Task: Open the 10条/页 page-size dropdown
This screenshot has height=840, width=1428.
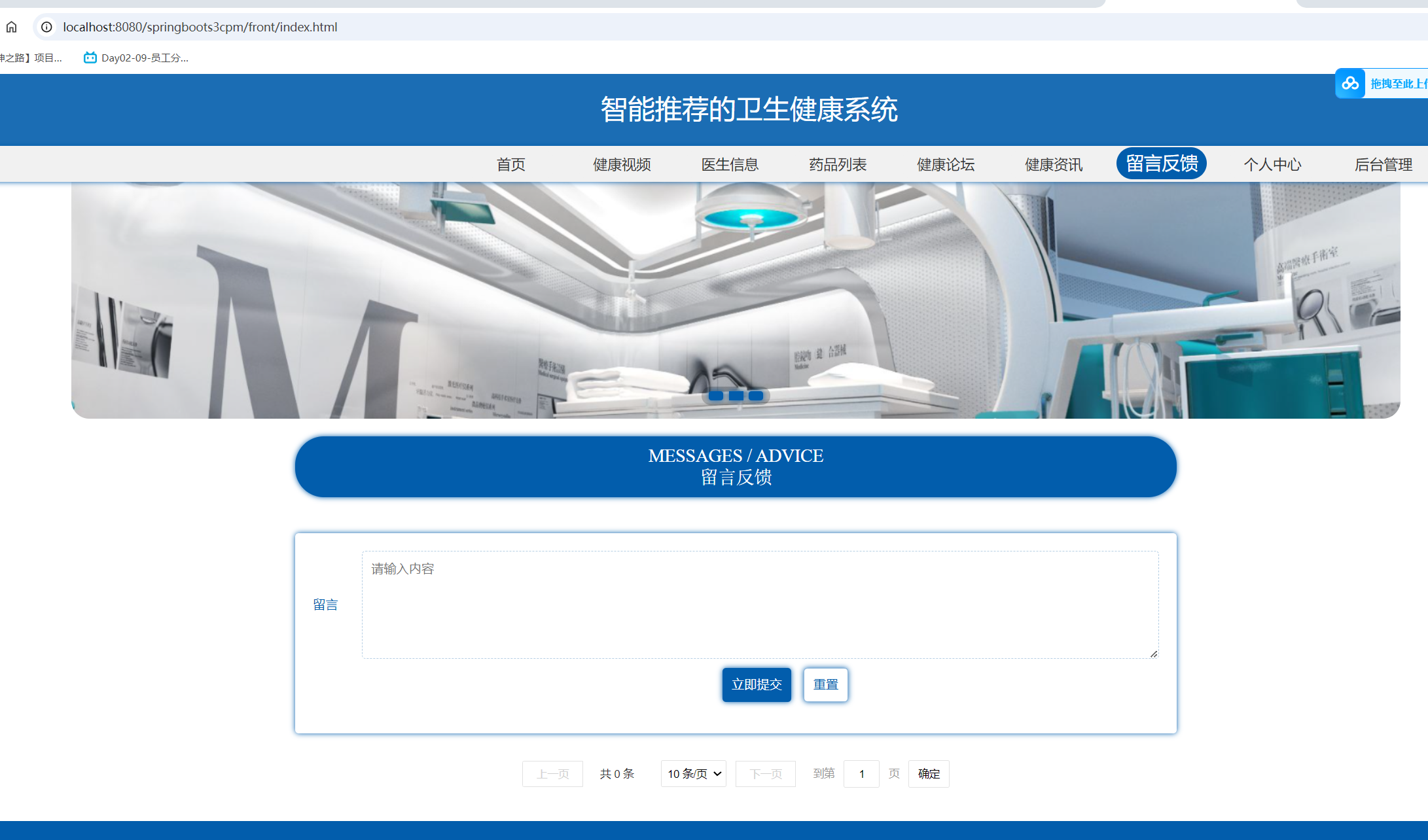Action: [693, 773]
